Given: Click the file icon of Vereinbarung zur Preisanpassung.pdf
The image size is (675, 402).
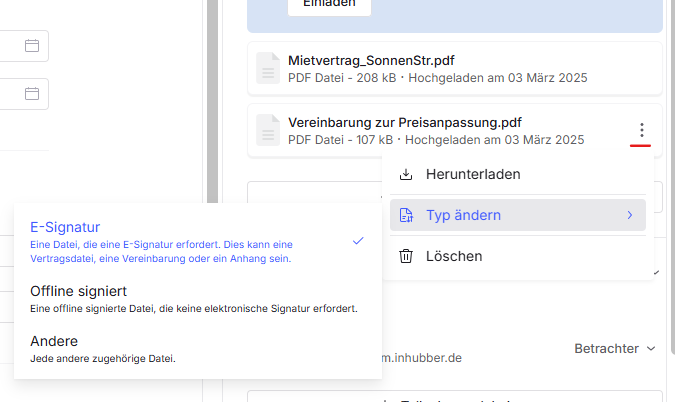Looking at the screenshot, I should click(268, 130).
